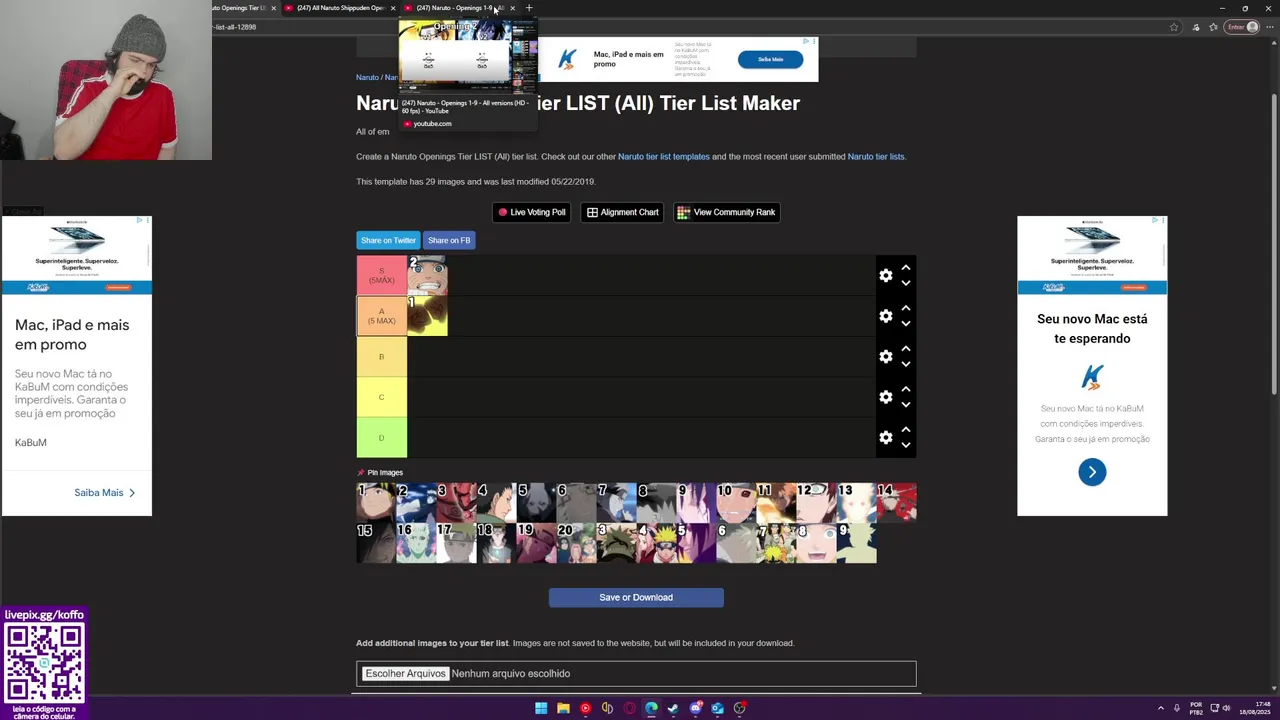Screen dimensions: 1280x720
Task: Open the Naruto tier lists link
Action: 876,156
